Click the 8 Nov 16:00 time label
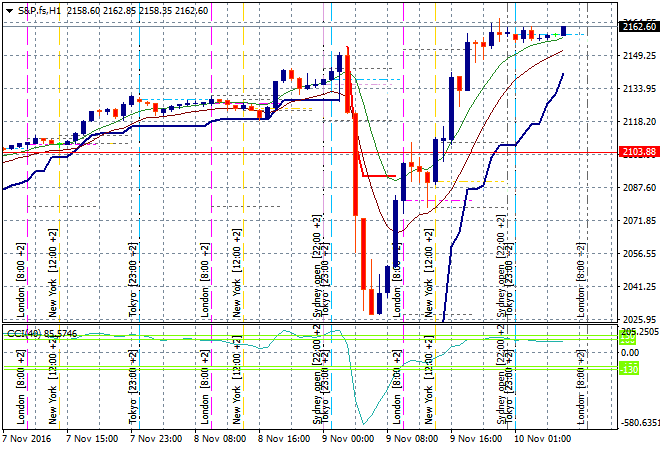Image resolution: width=660 pixels, height=450 pixels. pyautogui.click(x=284, y=439)
